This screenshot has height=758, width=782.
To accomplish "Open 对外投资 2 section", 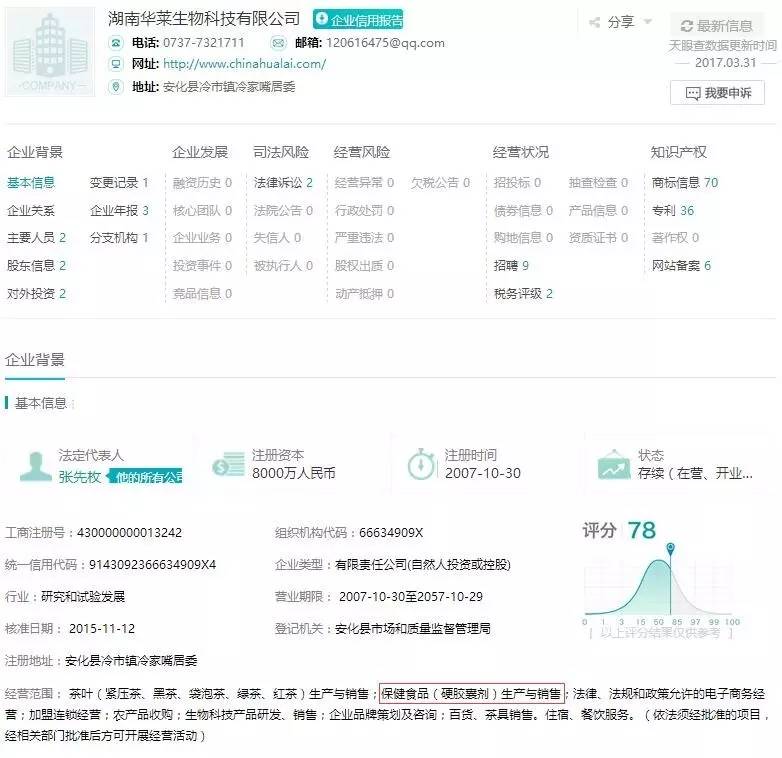I will tap(36, 293).
